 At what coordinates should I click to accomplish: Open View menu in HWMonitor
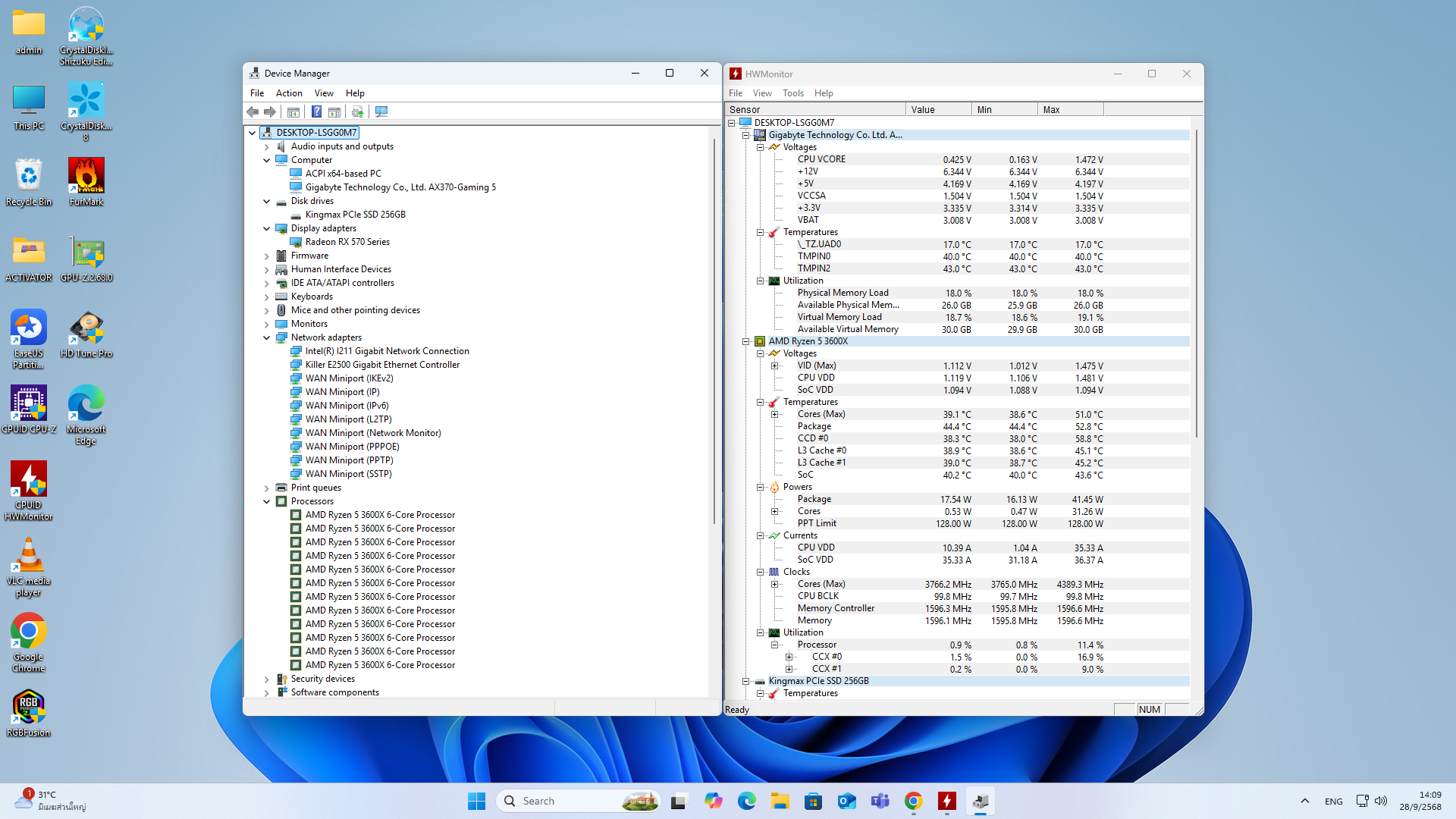762,93
